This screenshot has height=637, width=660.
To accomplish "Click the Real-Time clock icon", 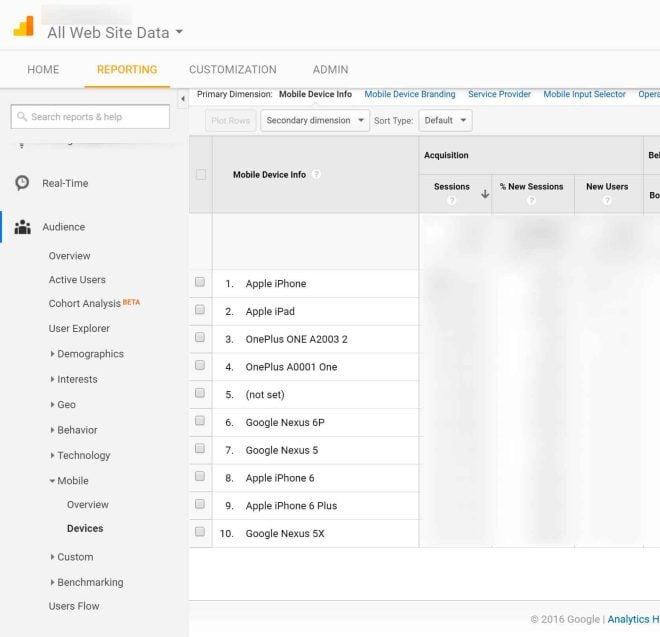I will point(22,183).
